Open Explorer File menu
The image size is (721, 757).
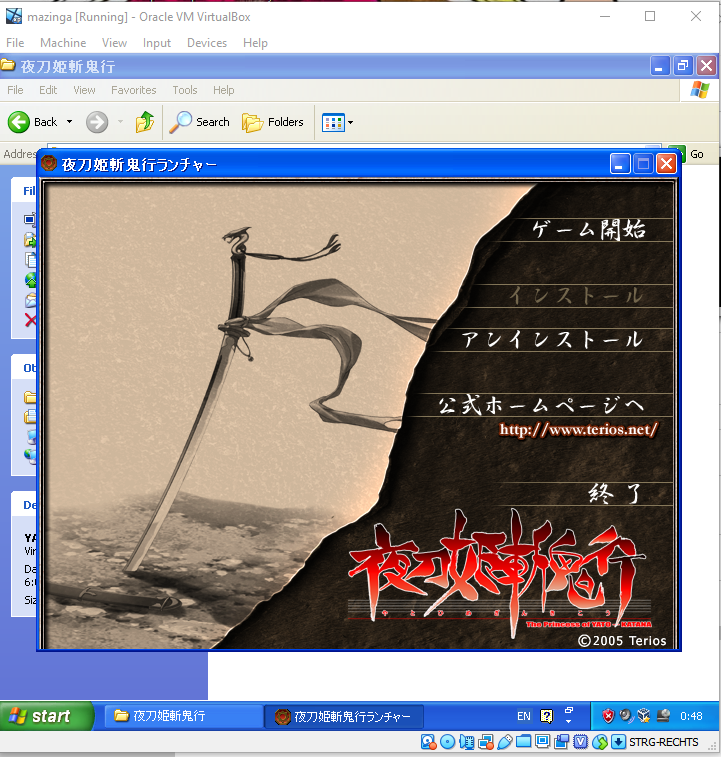(x=15, y=90)
